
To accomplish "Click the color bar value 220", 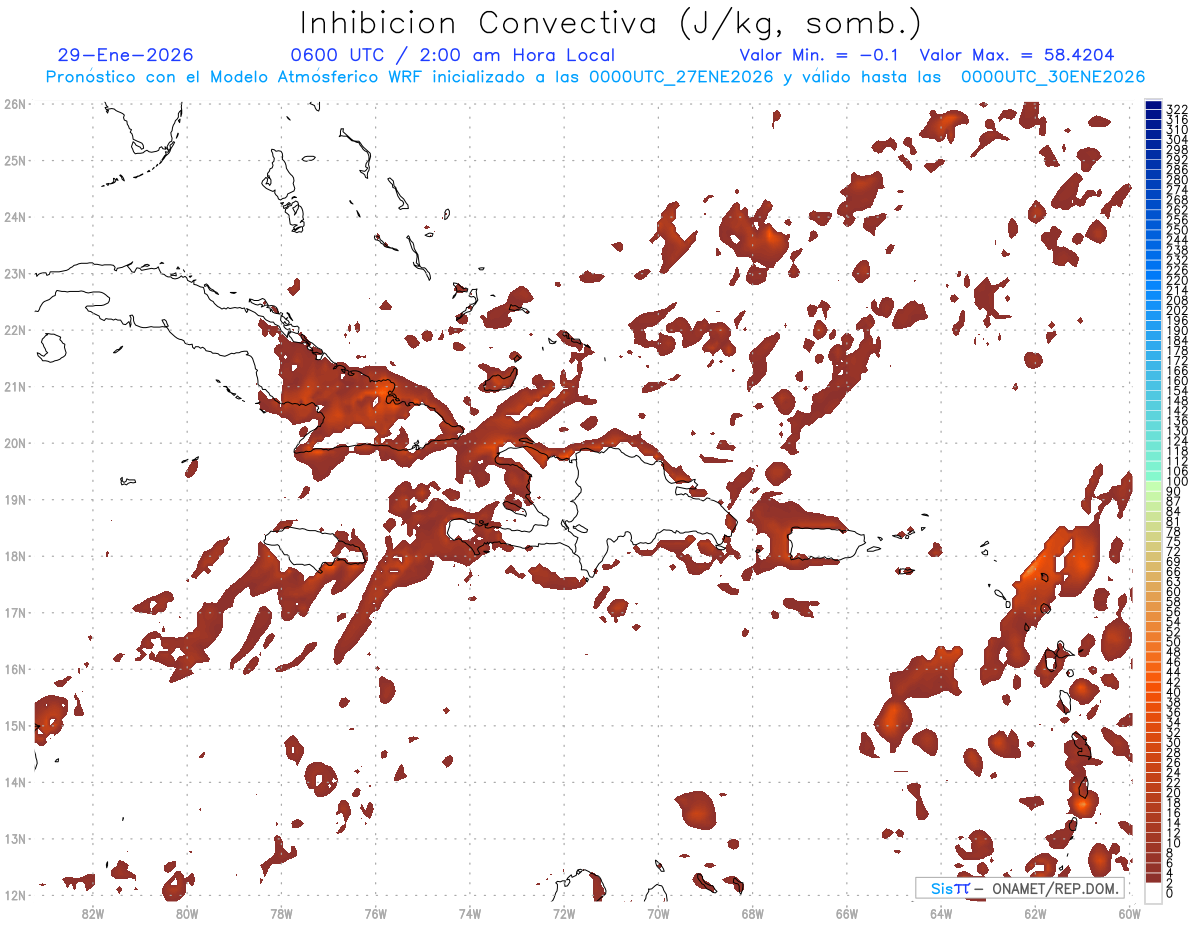I will click(1176, 281).
